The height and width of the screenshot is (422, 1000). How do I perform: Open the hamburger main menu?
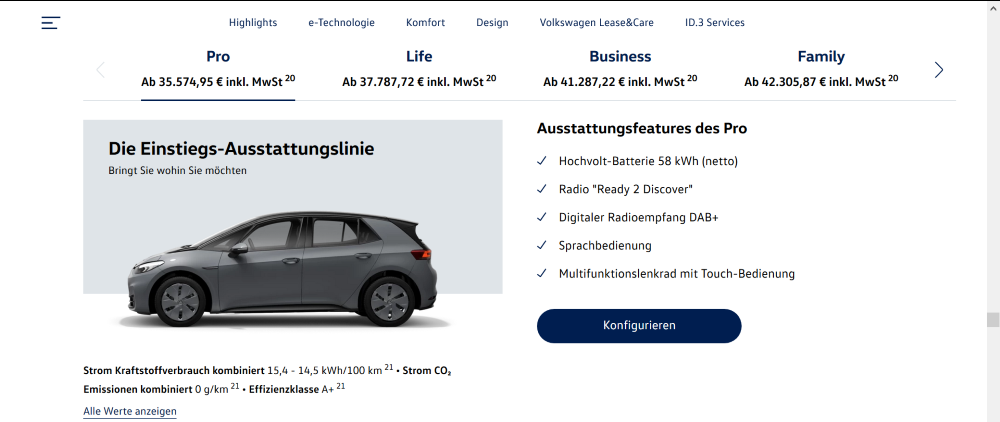51,22
